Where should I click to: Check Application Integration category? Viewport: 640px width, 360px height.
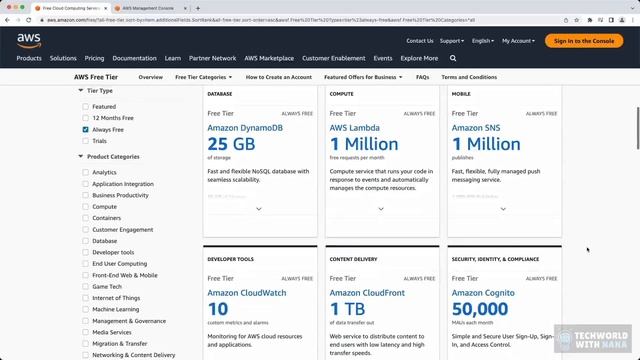[x=85, y=184]
